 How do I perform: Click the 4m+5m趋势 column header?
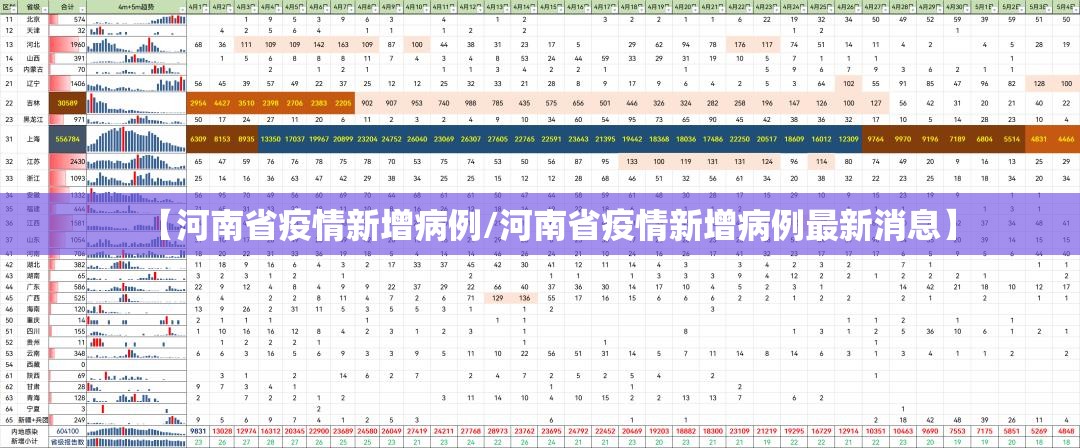[x=135, y=6]
